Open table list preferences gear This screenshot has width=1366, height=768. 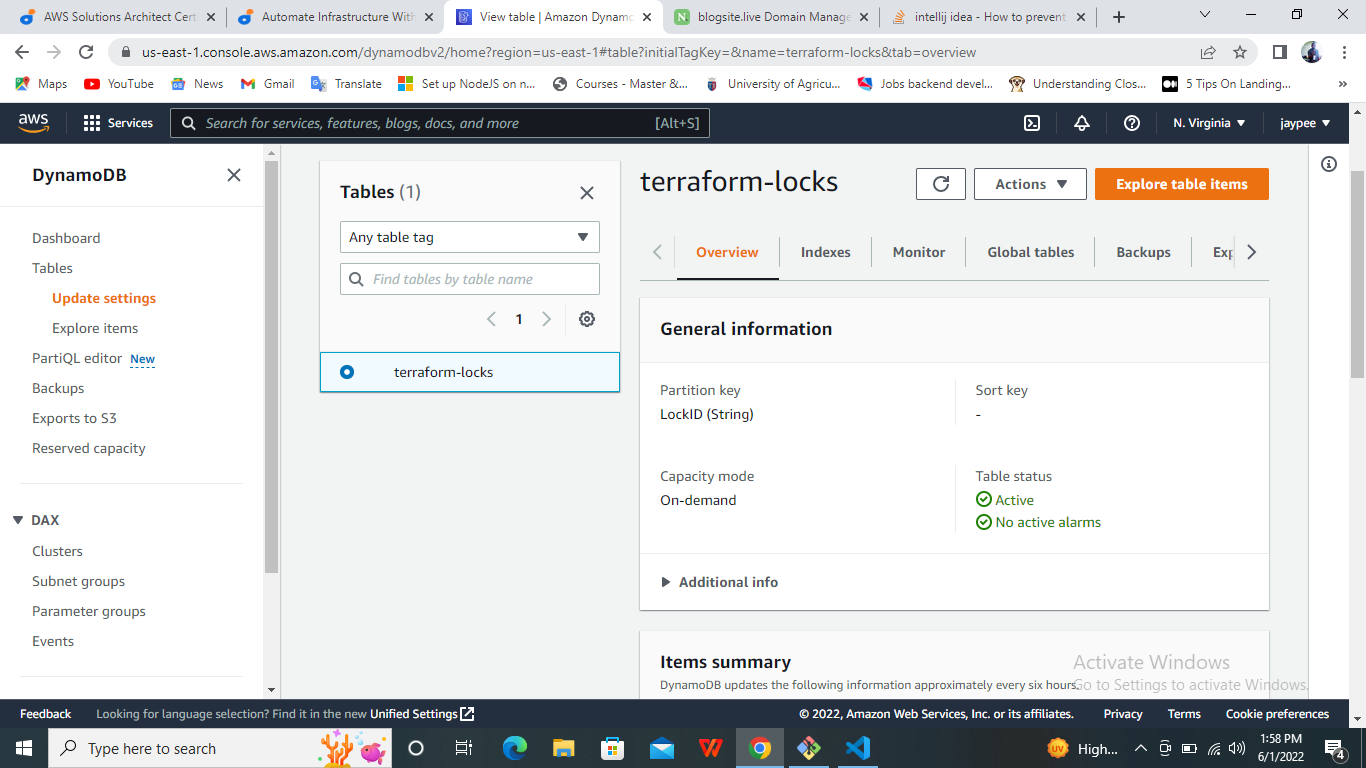tap(586, 318)
